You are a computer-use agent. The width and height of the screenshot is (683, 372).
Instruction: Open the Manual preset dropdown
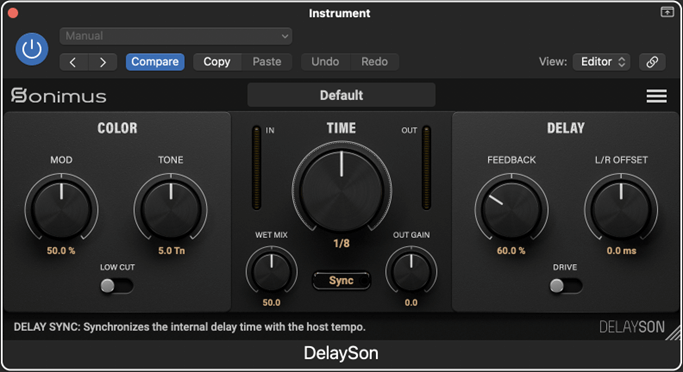click(x=176, y=36)
